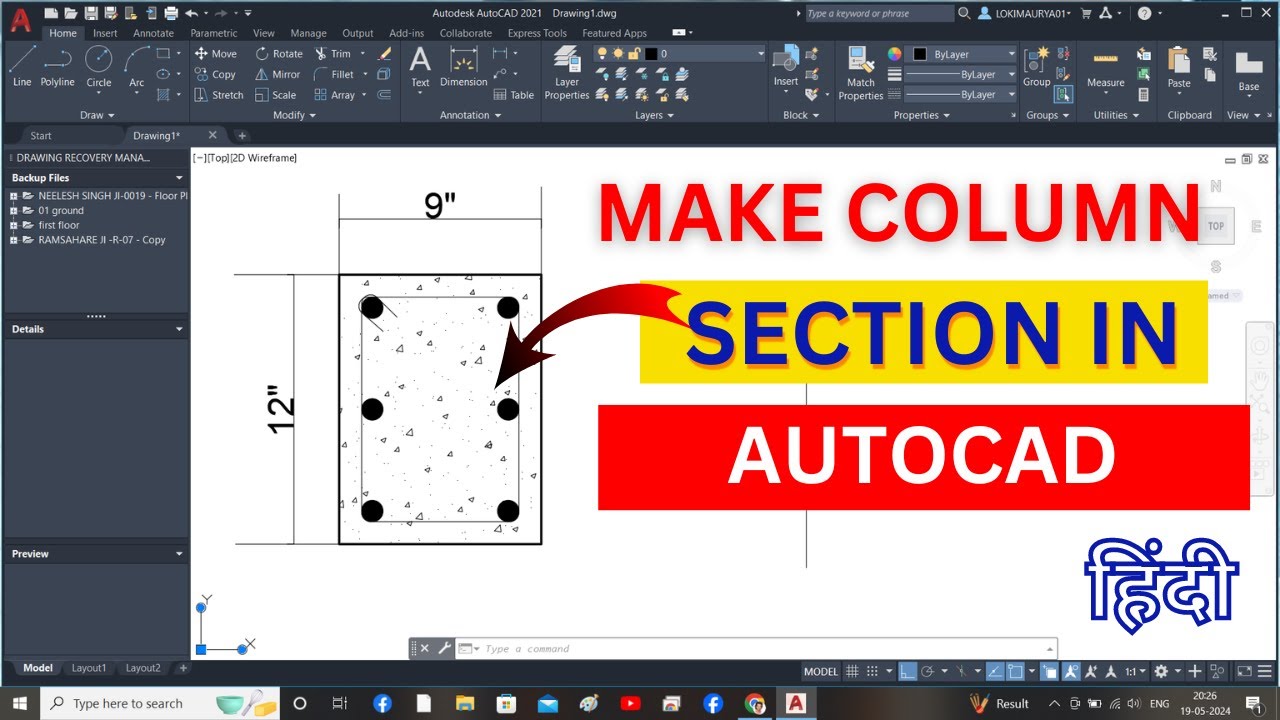Click the Rotate tool

coord(278,54)
